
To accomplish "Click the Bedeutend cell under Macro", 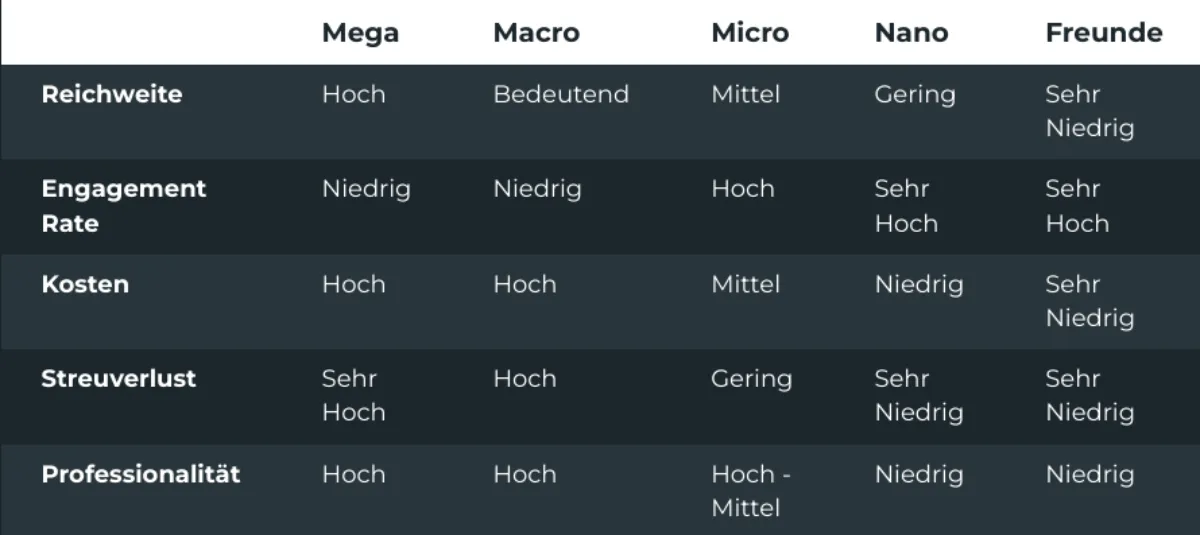I will click(x=561, y=94).
